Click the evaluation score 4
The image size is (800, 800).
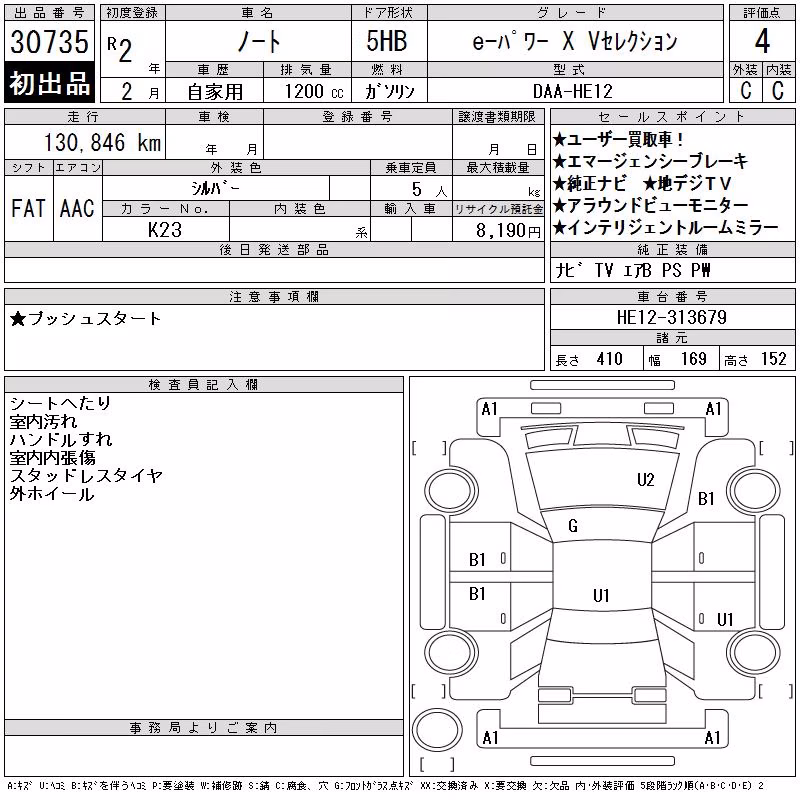pos(762,41)
